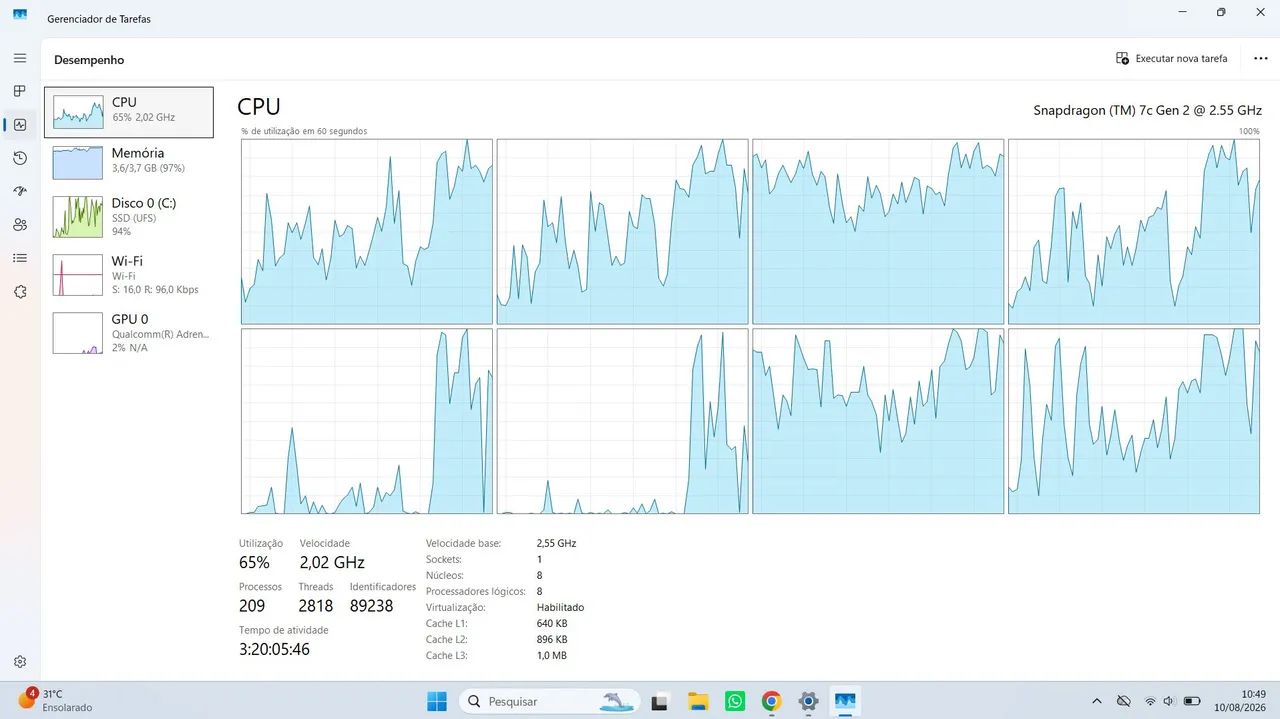Image resolution: width=1280 pixels, height=719 pixels.
Task: Click the Identificadores 89238 value
Action: pyautogui.click(x=371, y=606)
